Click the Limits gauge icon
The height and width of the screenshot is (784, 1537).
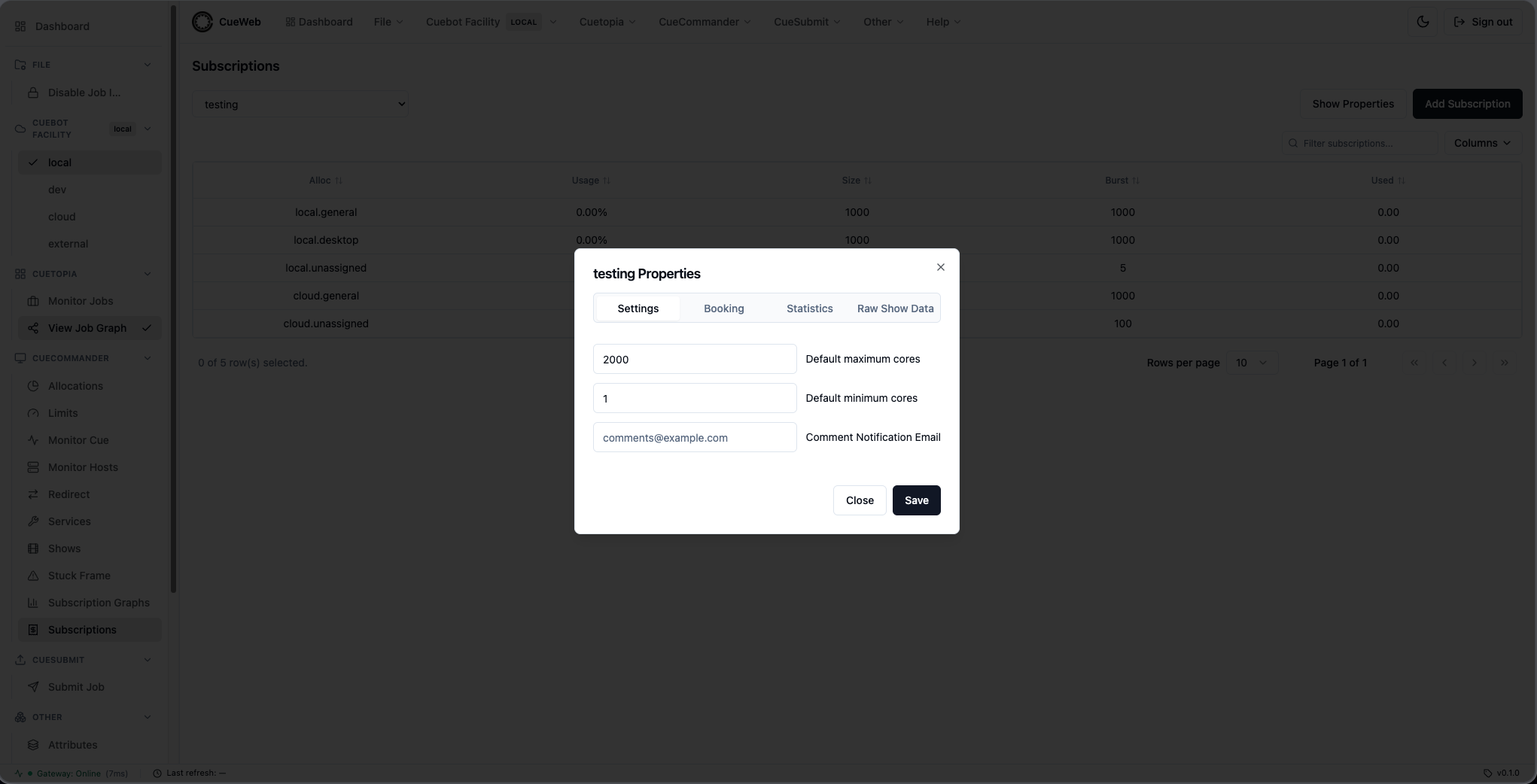click(33, 413)
